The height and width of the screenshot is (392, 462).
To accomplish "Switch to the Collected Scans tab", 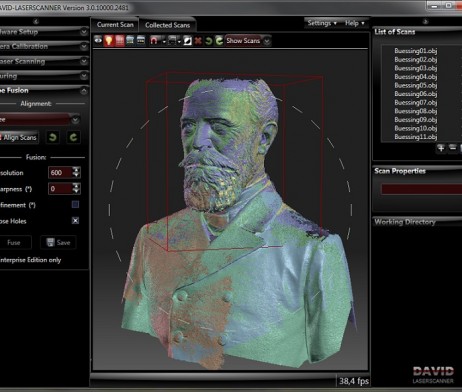I will coord(167,25).
